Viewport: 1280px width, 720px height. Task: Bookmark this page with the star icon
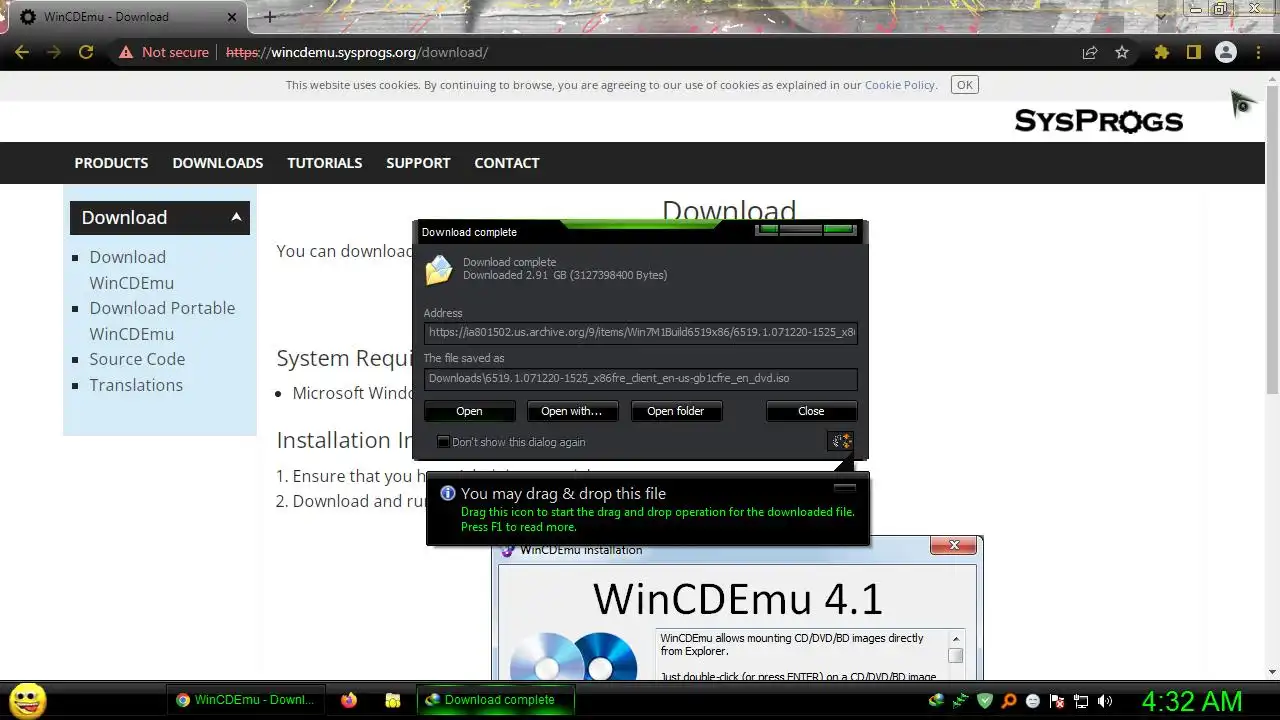[x=1122, y=52]
